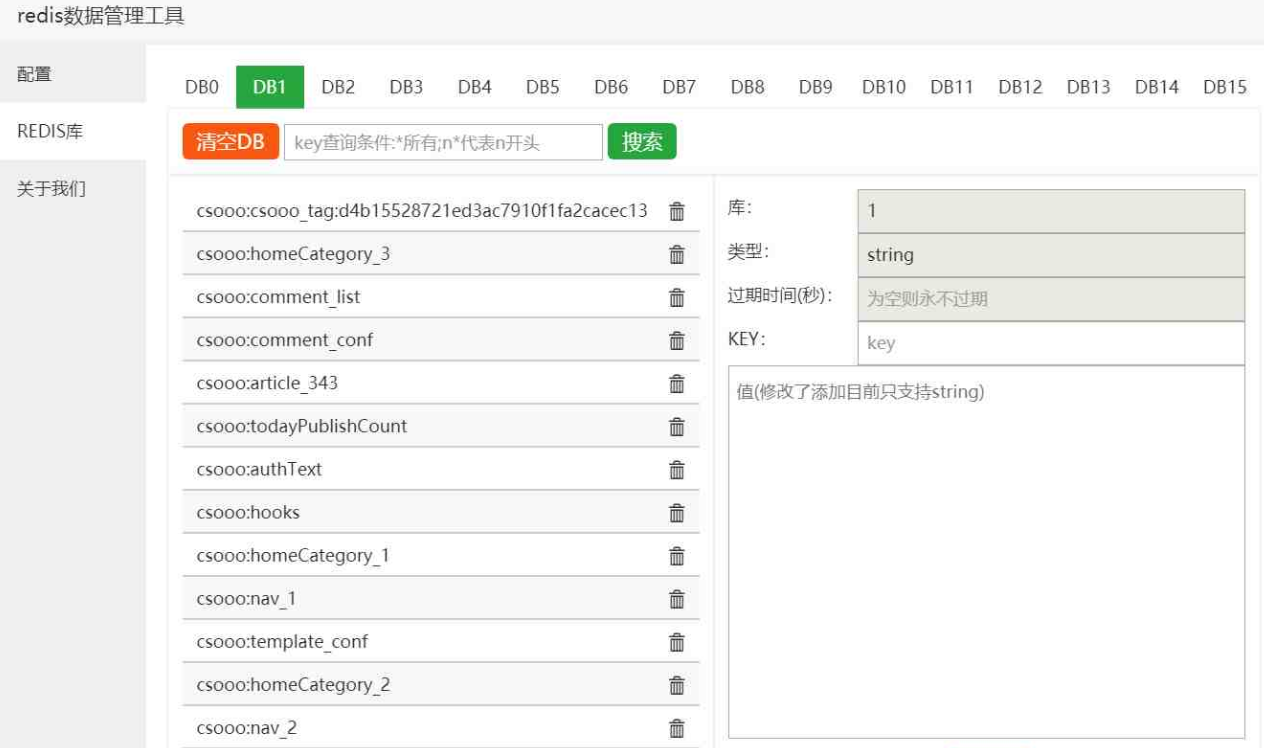Focus the key query search field

click(x=443, y=142)
